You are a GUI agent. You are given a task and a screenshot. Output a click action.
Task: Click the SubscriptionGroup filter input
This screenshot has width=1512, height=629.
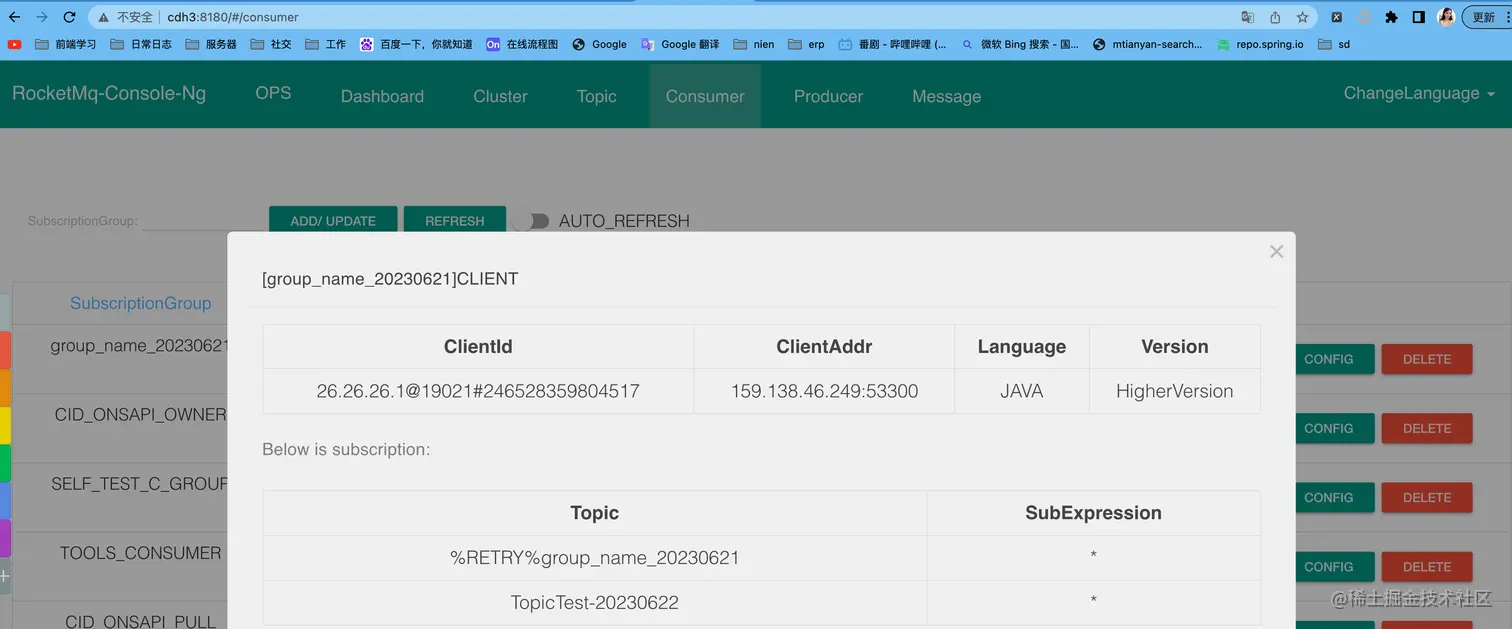[203, 220]
